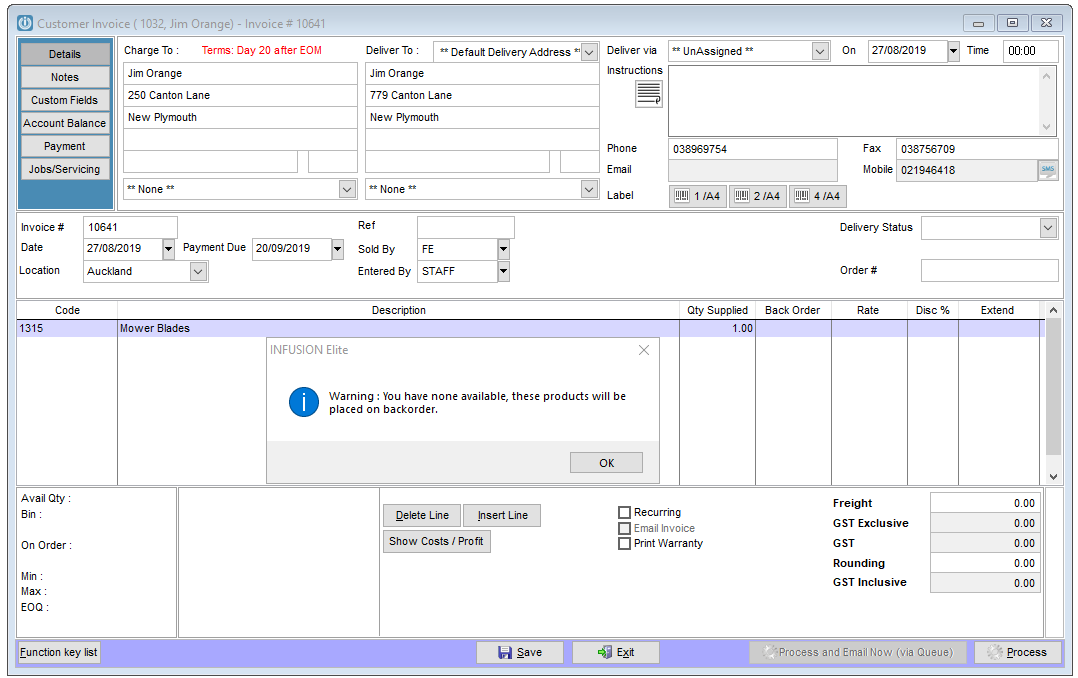Enable the Recurring checkbox

(x=624, y=512)
